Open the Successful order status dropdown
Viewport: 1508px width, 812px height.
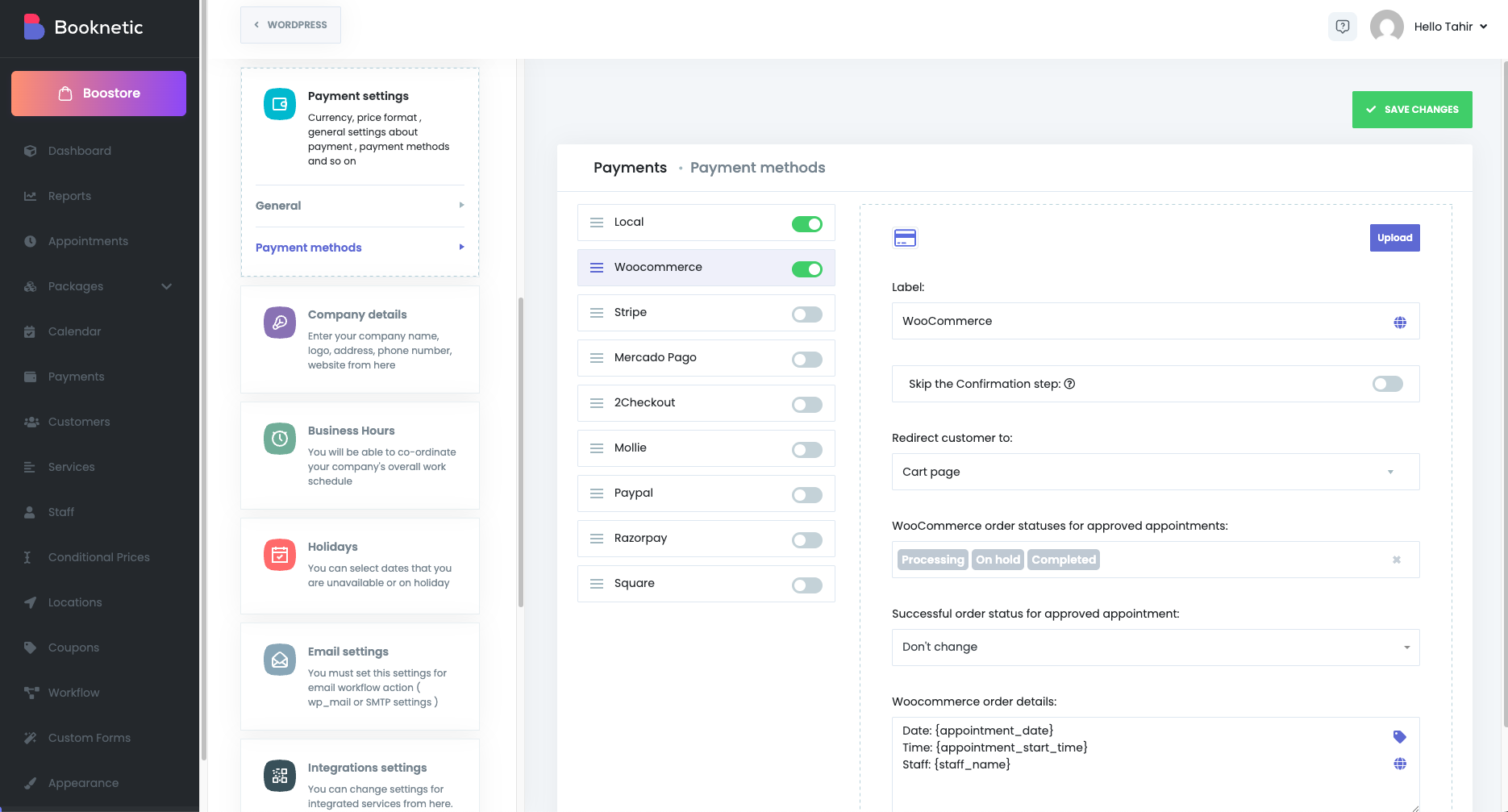coord(1156,648)
